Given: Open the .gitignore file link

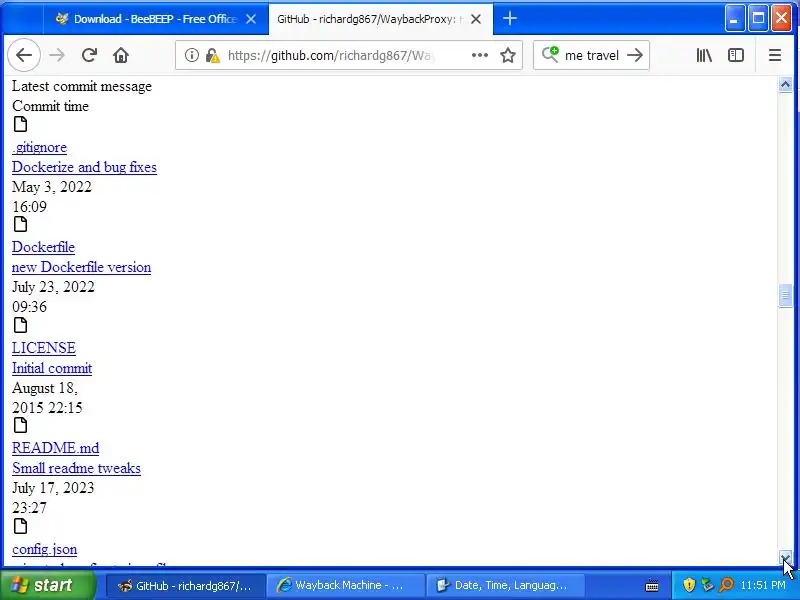Looking at the screenshot, I should 39,147.
